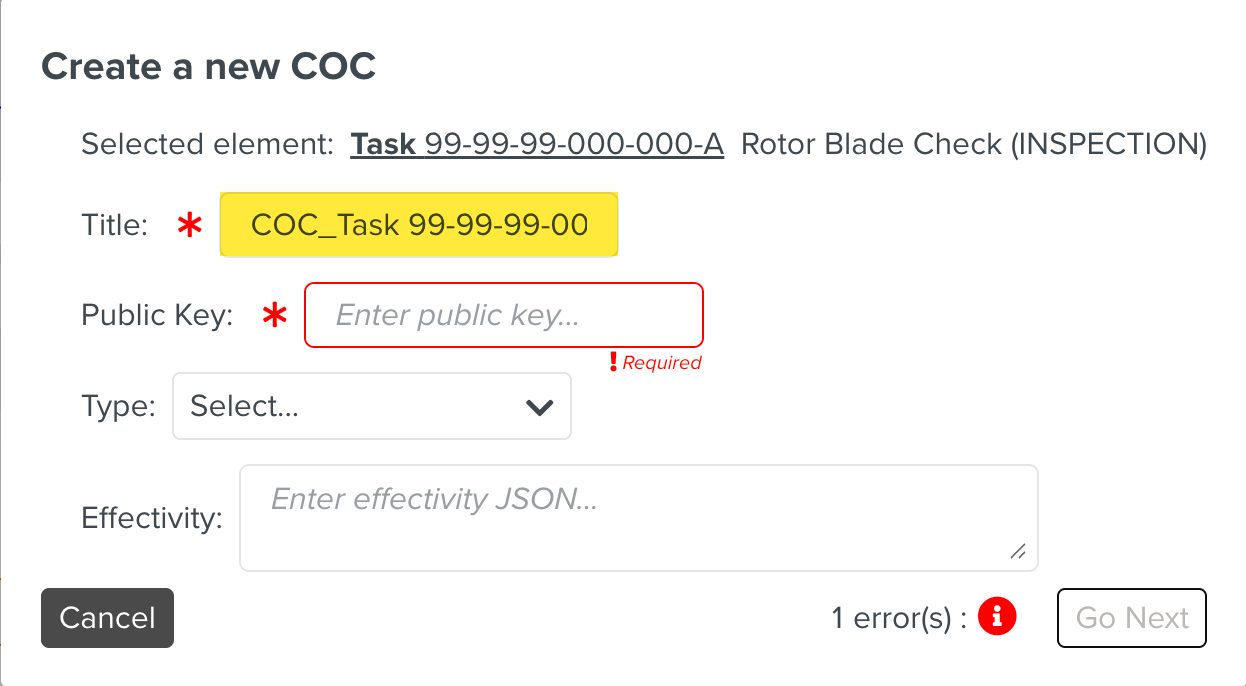Click the "Rotor Blade Check (INSPECTION)" text
The width and height of the screenshot is (1246, 686).
973,145
